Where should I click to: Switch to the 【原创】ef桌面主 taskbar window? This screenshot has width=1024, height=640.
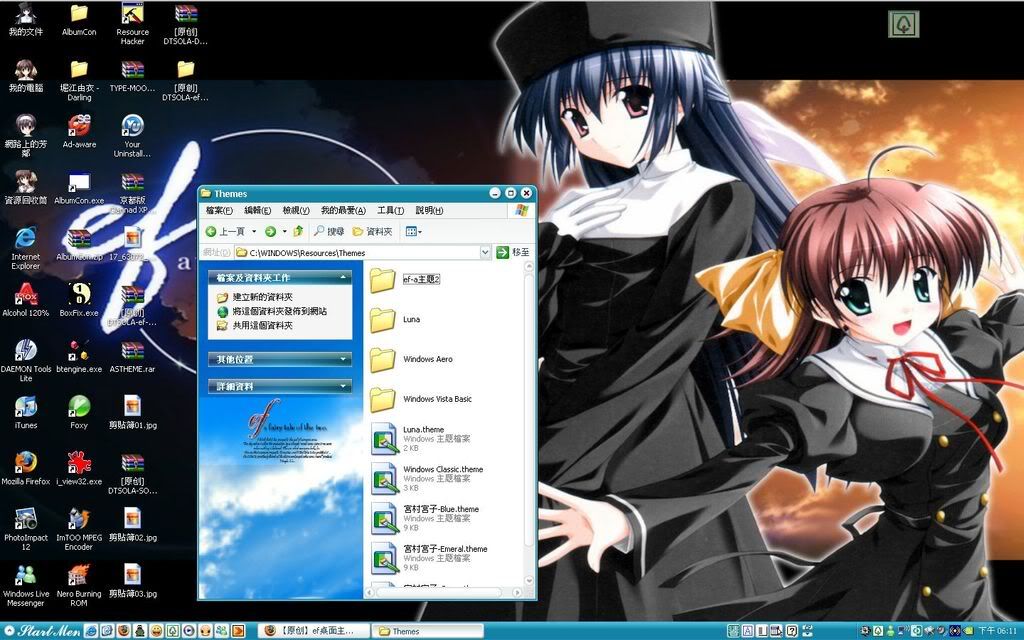pyautogui.click(x=313, y=631)
